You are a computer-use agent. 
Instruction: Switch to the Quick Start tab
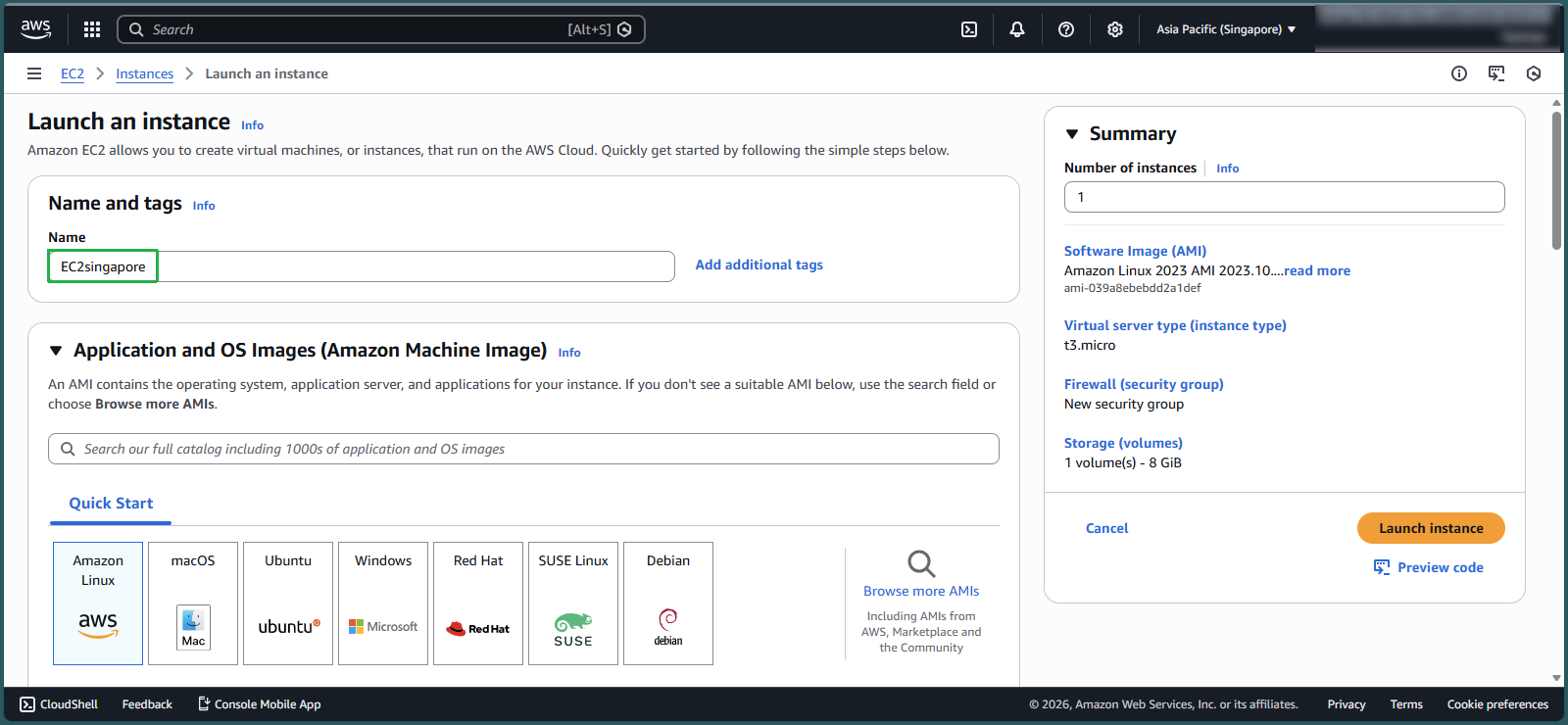[111, 503]
